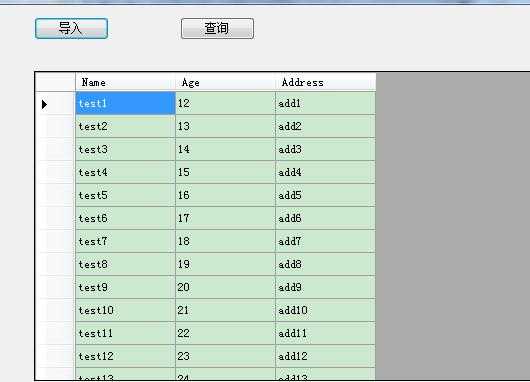Select the test8 name cell

(125, 264)
